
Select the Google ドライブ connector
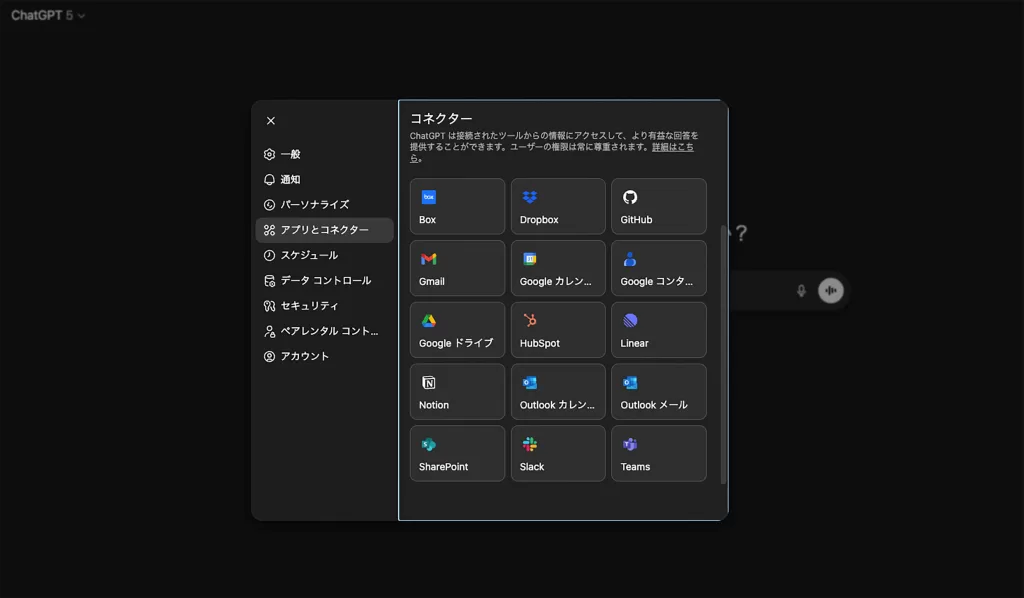(x=457, y=331)
